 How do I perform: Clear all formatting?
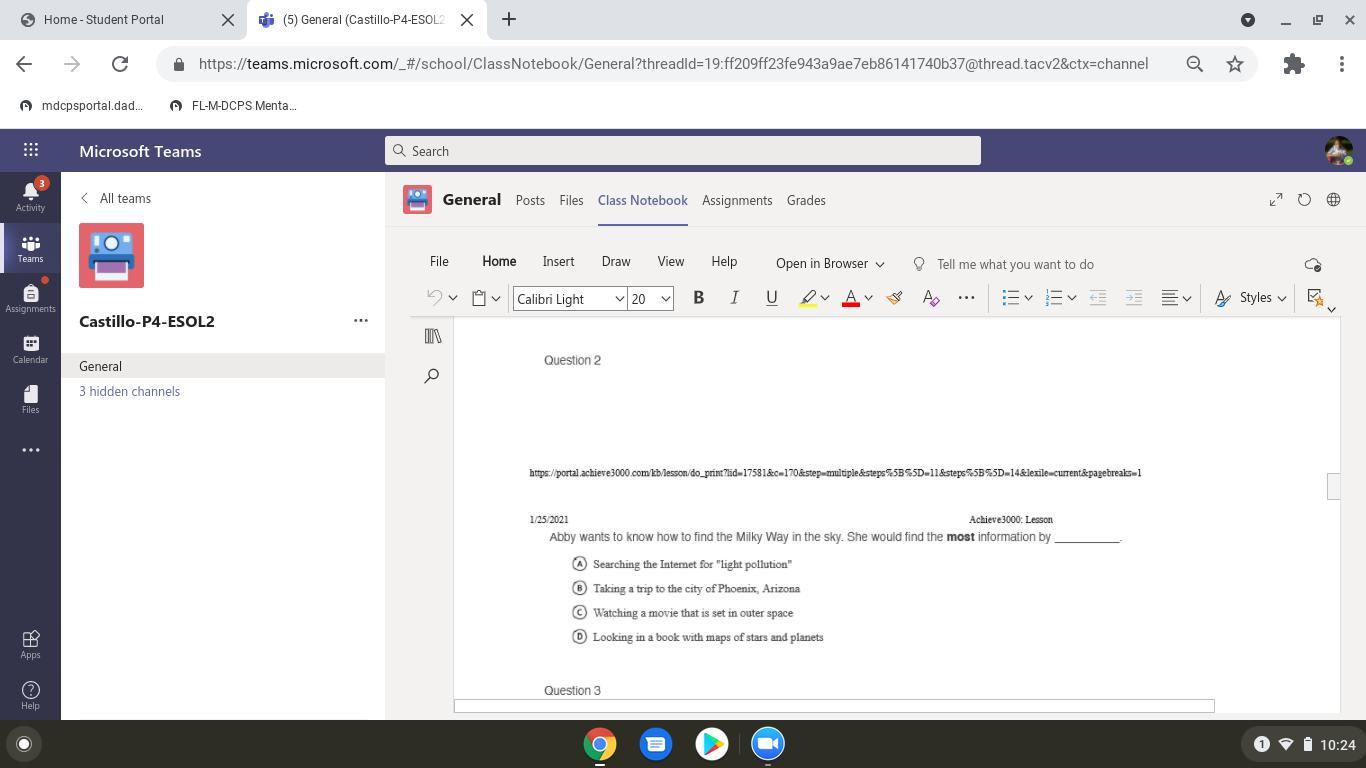[931, 298]
